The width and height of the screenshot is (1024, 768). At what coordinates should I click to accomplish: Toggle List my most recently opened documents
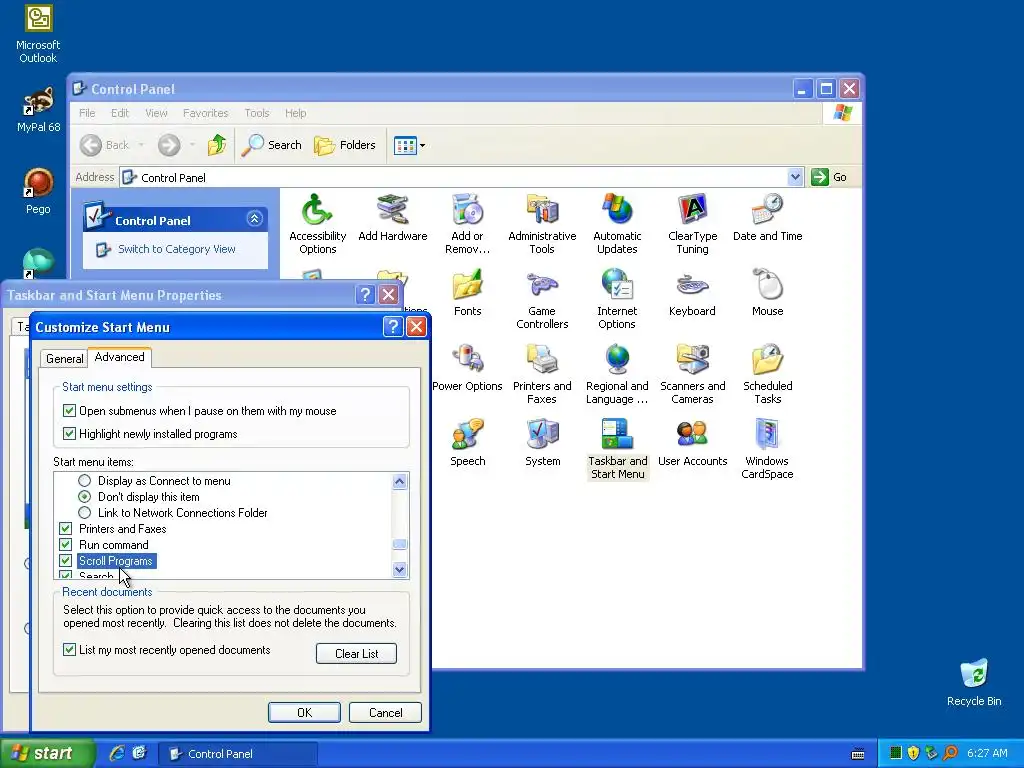pos(69,650)
